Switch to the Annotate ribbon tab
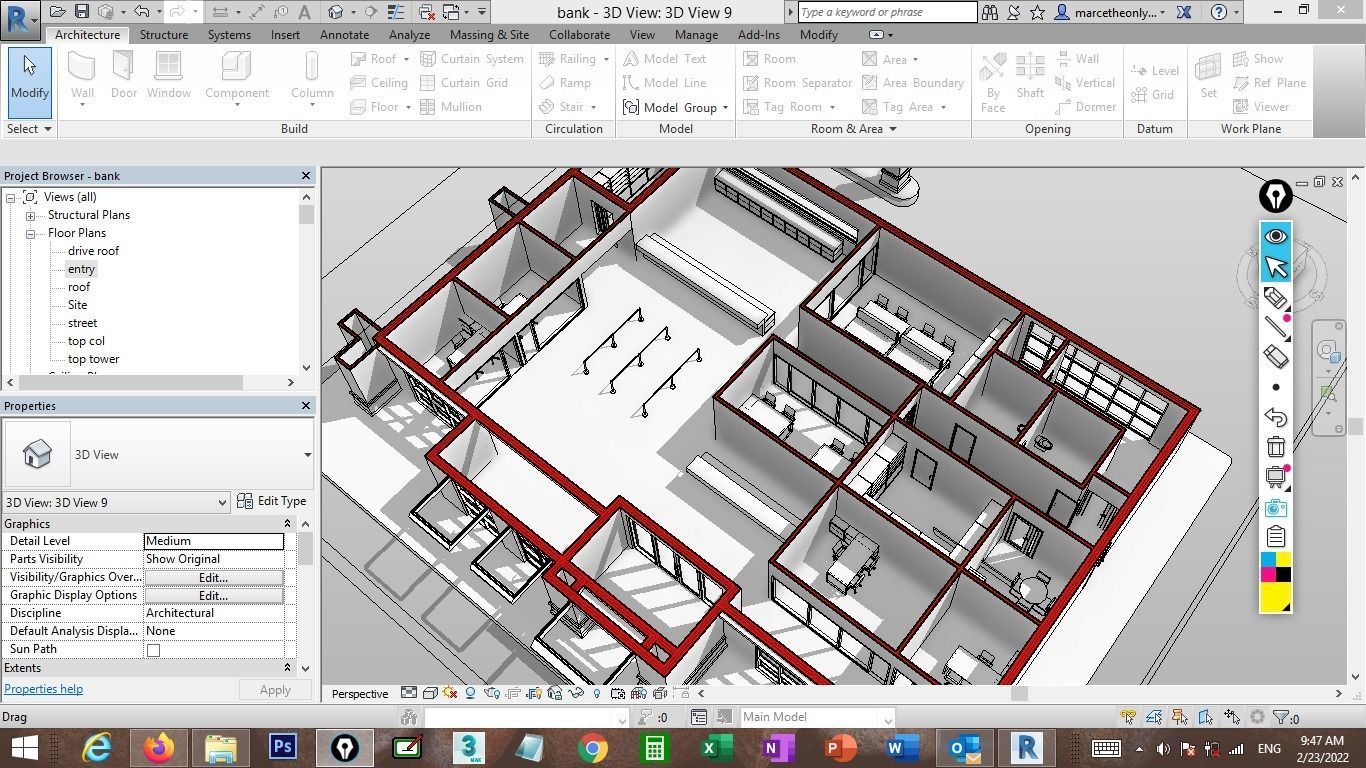 tap(344, 34)
